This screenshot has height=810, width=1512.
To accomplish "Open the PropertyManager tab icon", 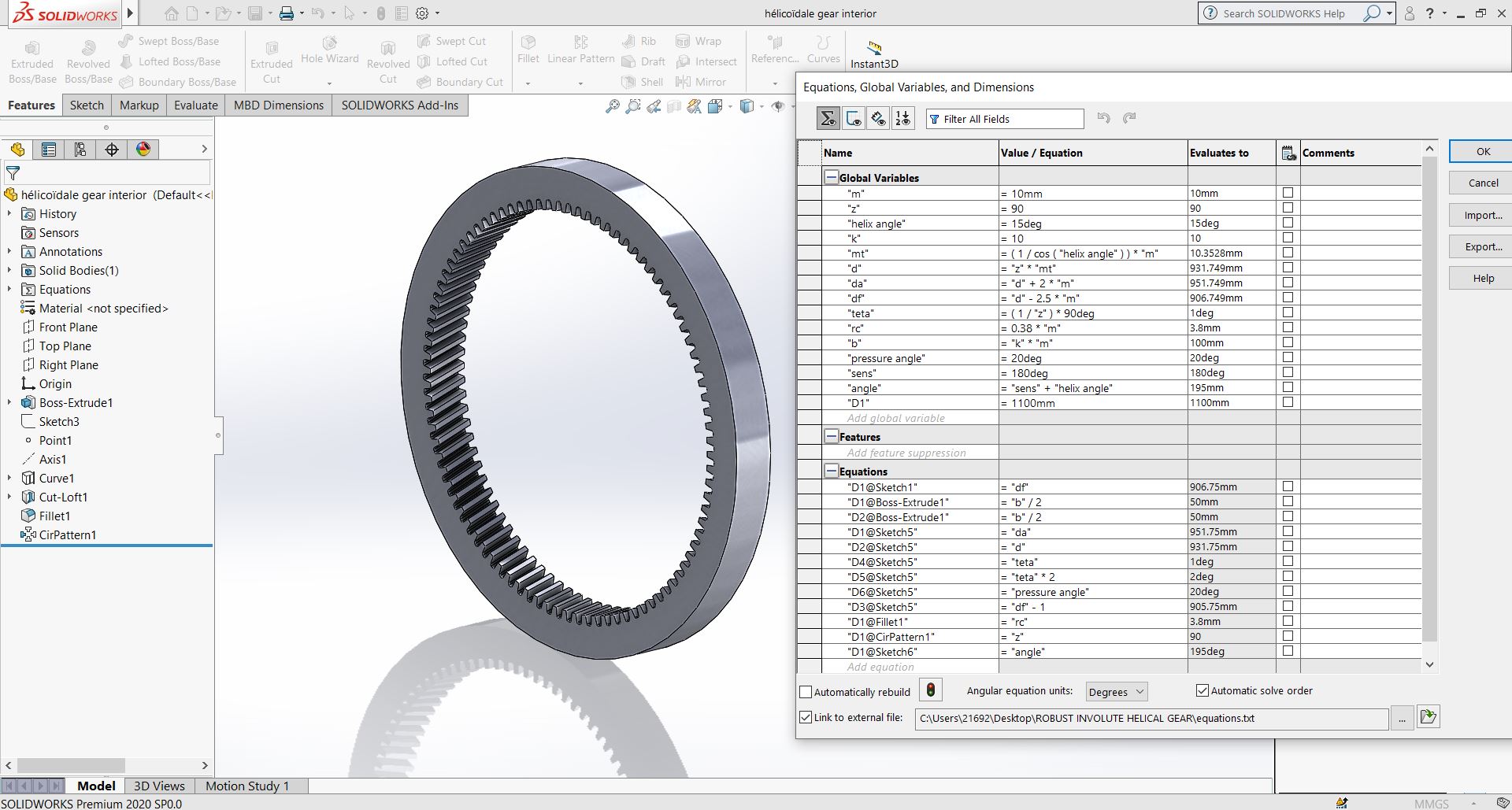I will 49,150.
